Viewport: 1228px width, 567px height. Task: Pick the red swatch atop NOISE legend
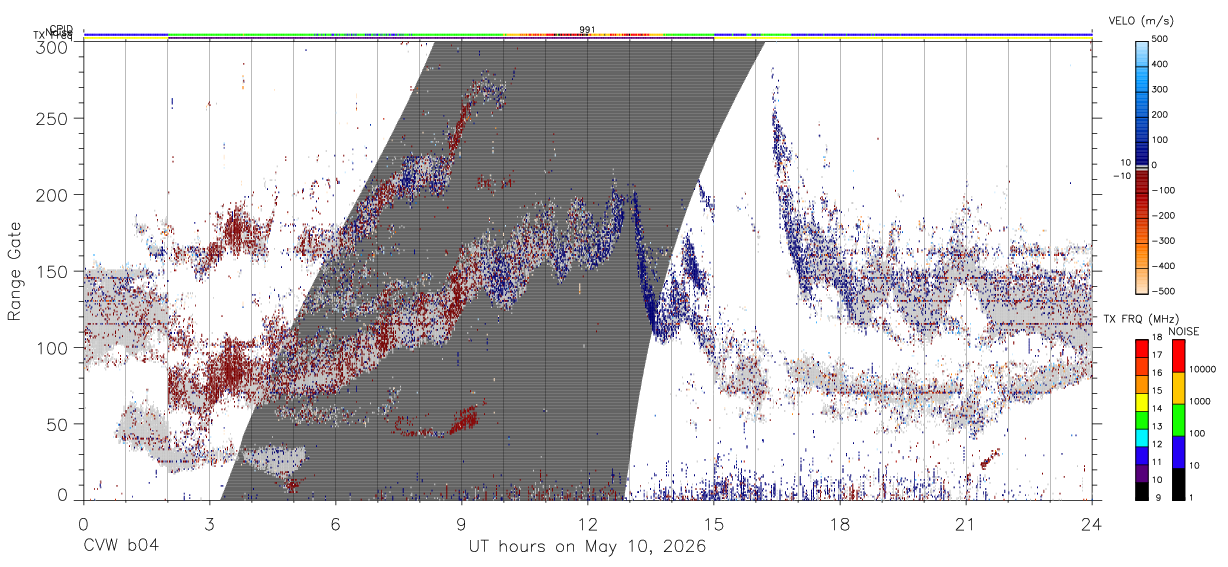coord(1178,356)
